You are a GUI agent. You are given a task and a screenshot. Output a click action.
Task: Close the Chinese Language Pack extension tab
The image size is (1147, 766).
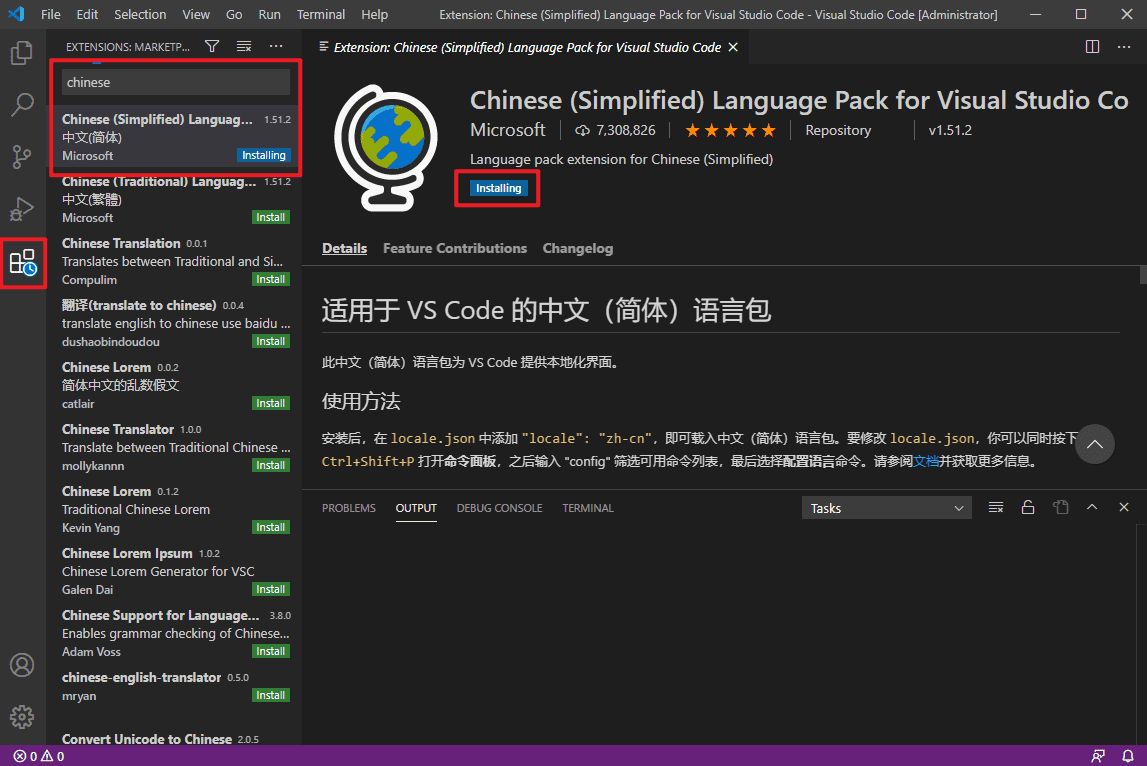tap(733, 47)
